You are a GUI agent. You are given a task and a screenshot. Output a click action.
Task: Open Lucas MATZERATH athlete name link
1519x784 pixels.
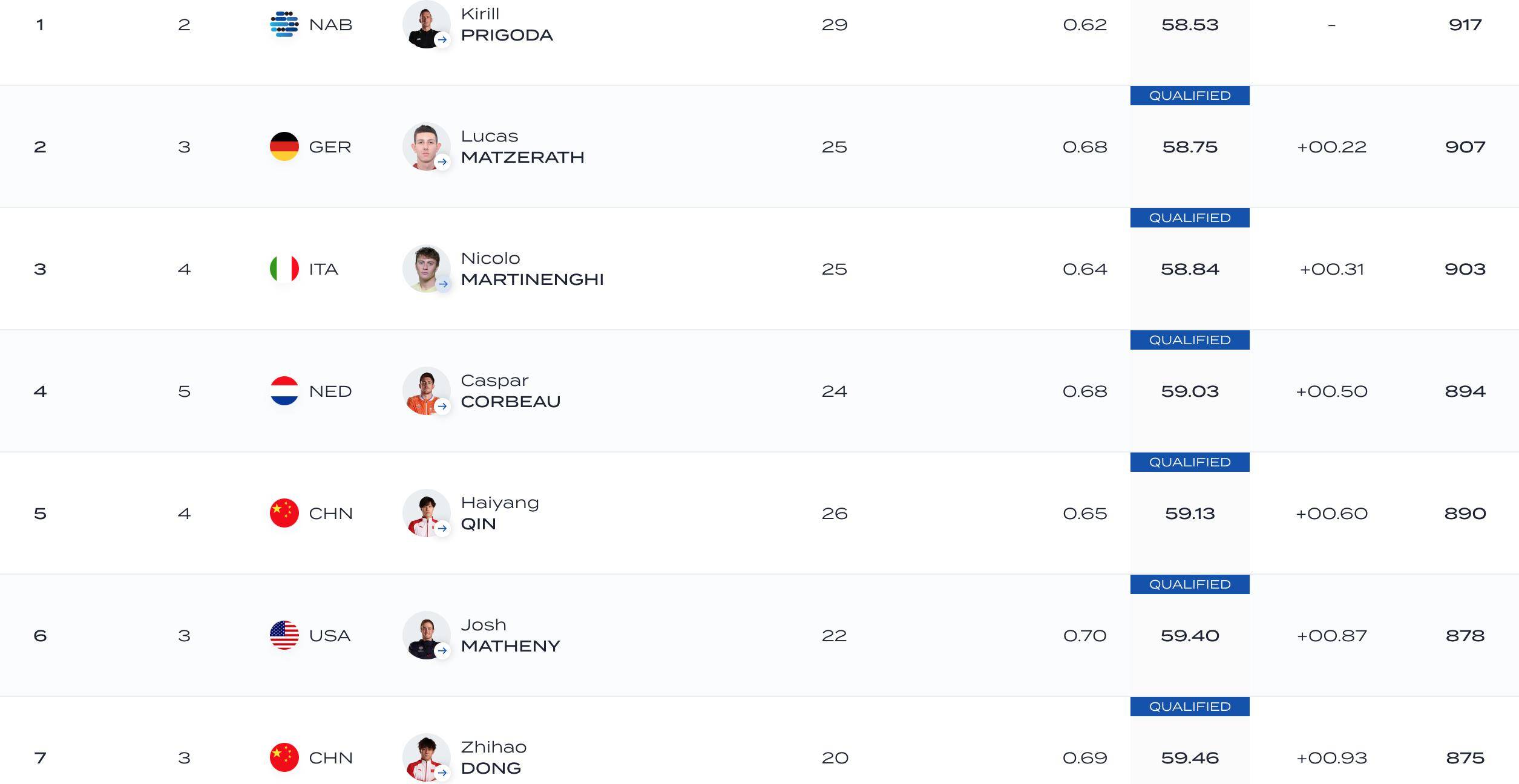(522, 146)
